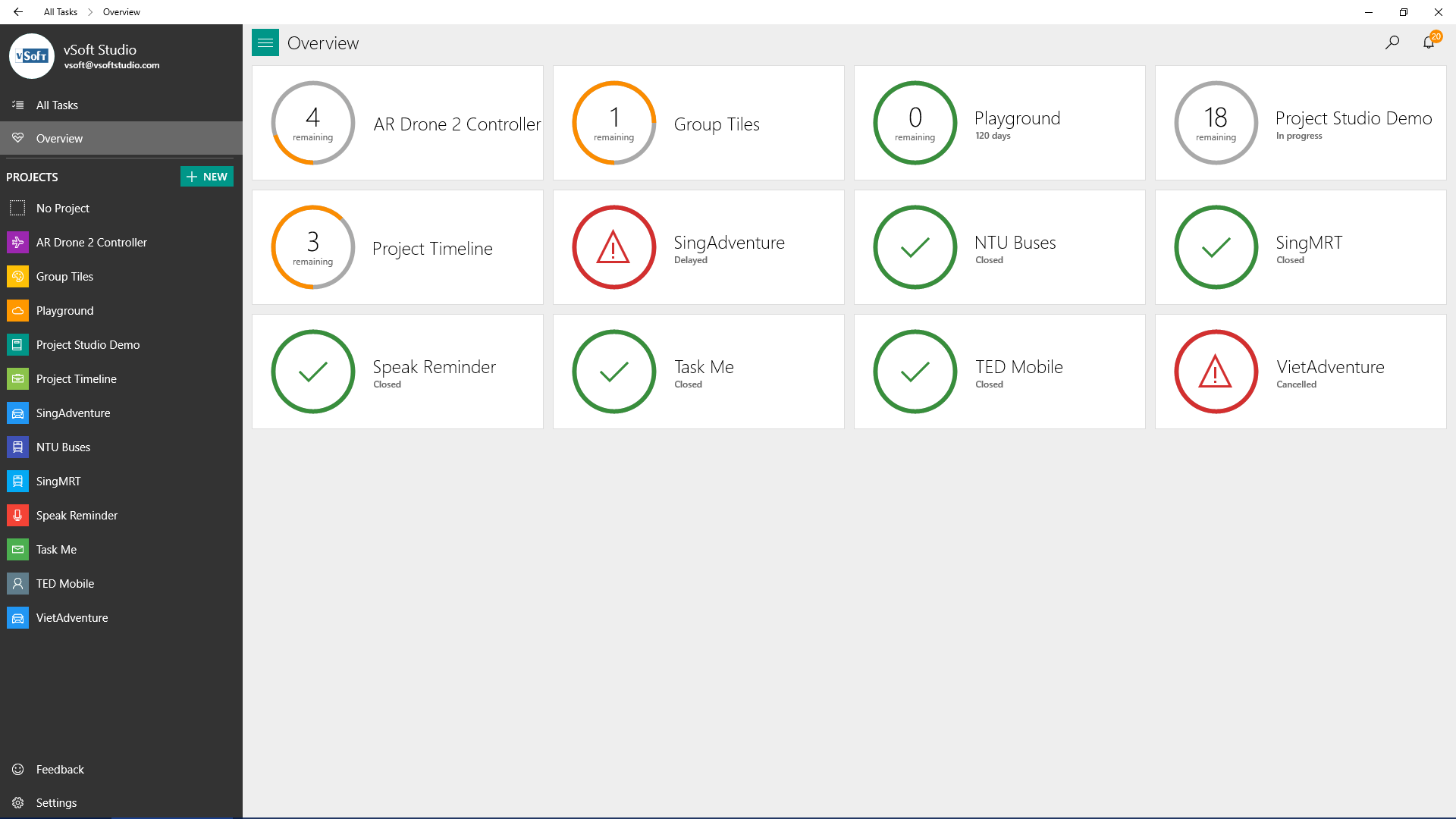Click the red Speak Reminder microphone icon

(x=17, y=516)
